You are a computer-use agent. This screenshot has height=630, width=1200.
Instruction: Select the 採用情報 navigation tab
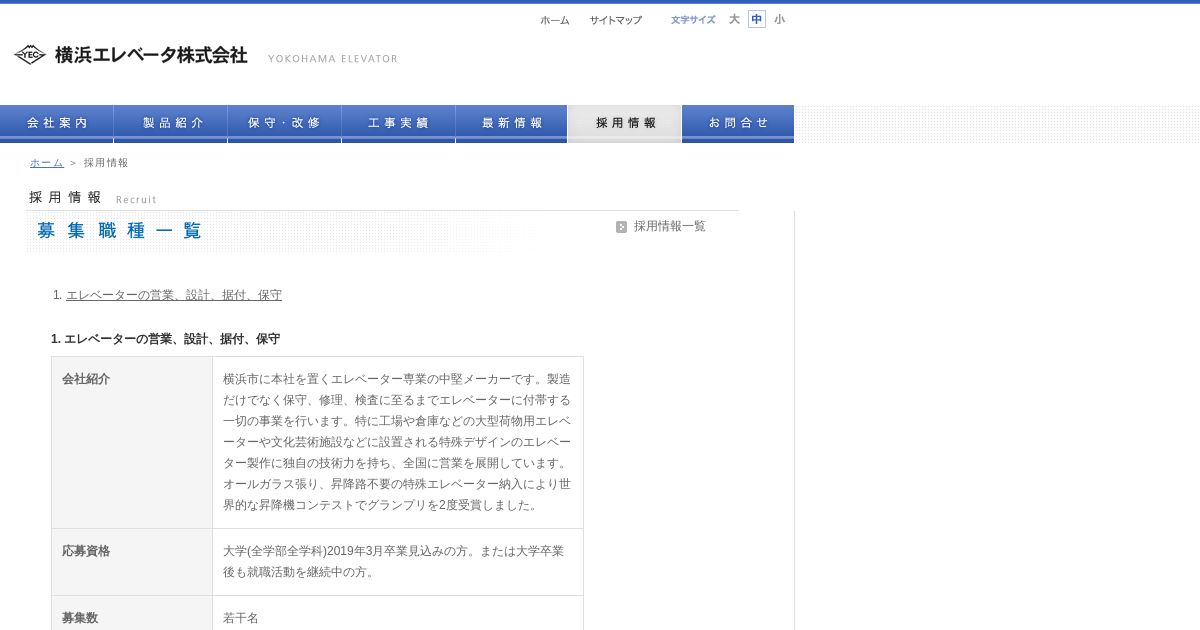pyautogui.click(x=625, y=123)
